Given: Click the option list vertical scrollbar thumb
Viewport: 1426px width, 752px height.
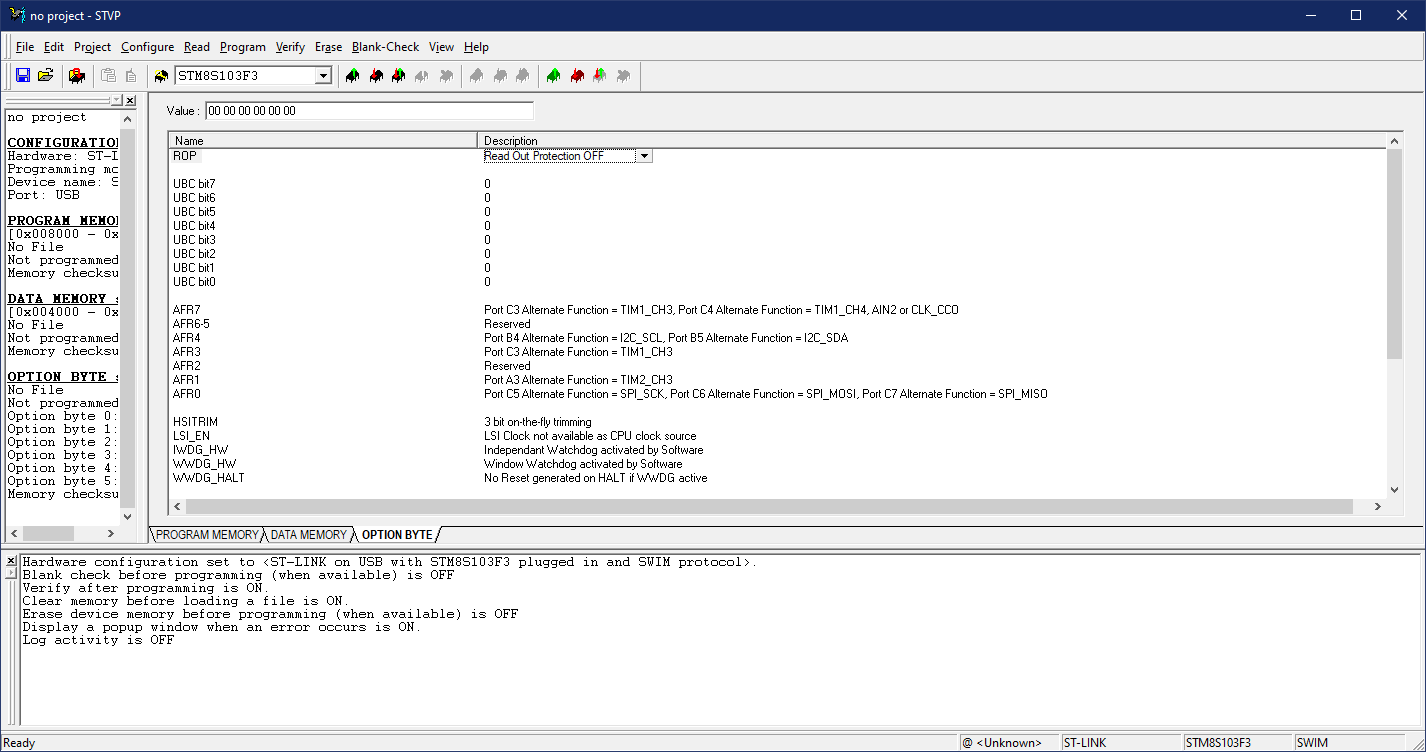Looking at the screenshot, I should click(1395, 253).
